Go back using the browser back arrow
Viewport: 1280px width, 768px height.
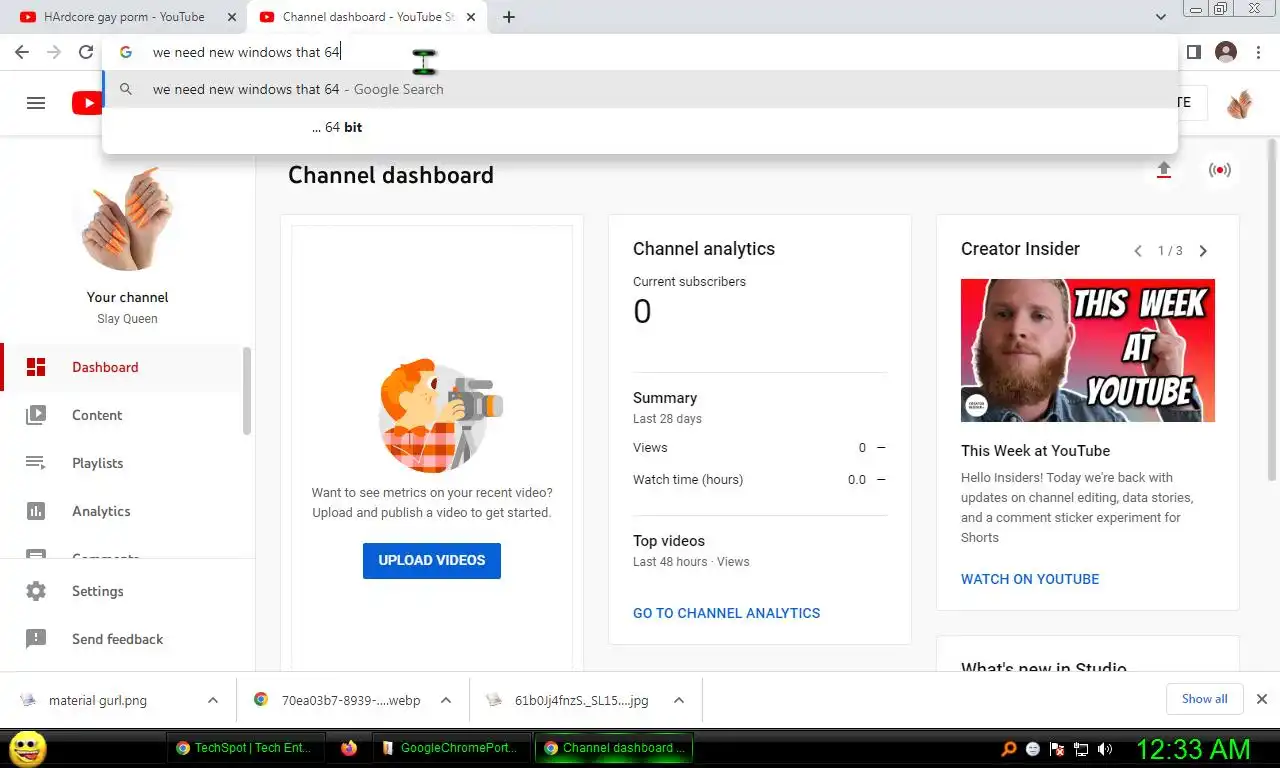click(x=22, y=52)
